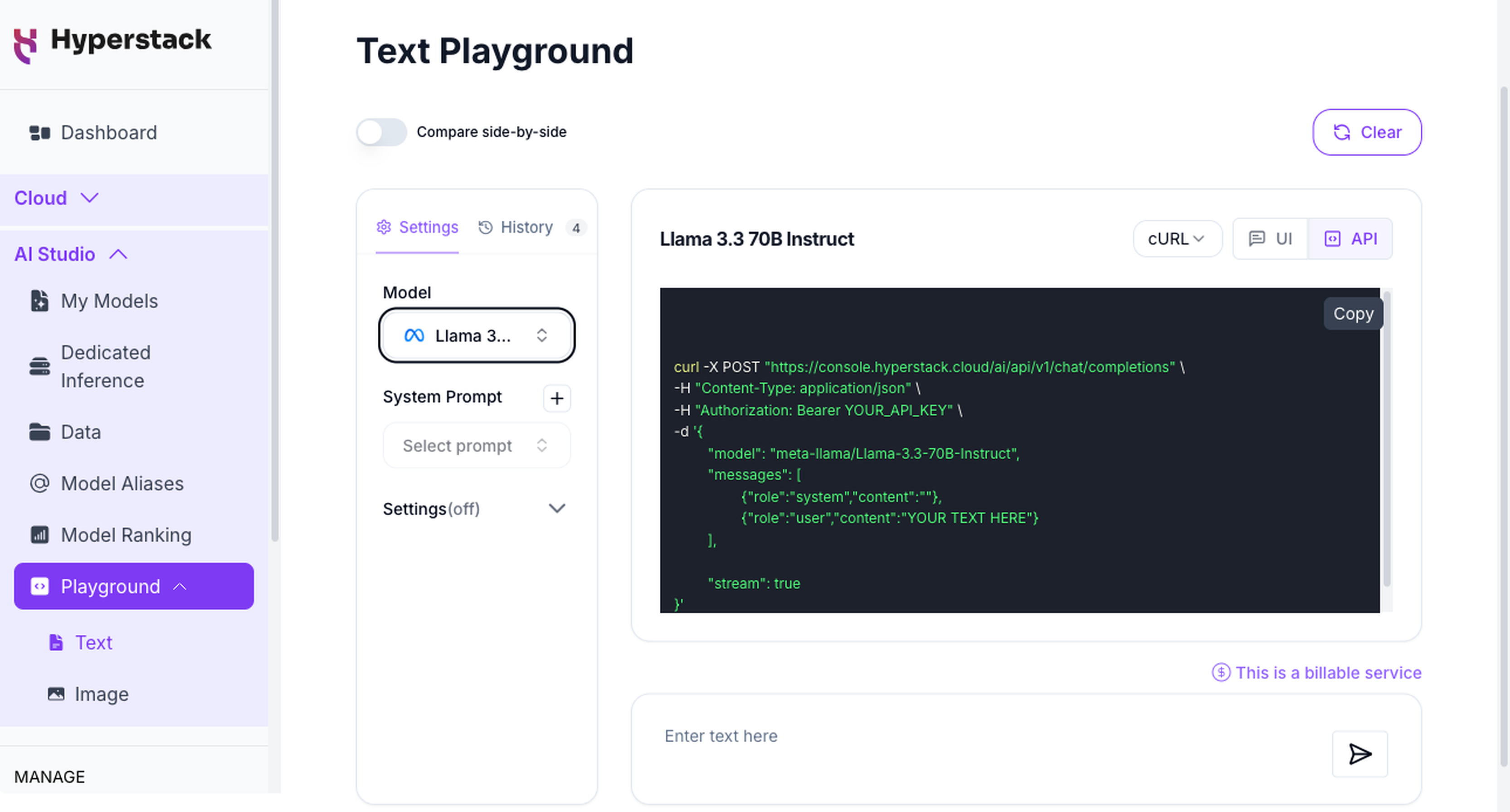1510x812 pixels.
Task: Click the model name line in code
Action: click(863, 453)
